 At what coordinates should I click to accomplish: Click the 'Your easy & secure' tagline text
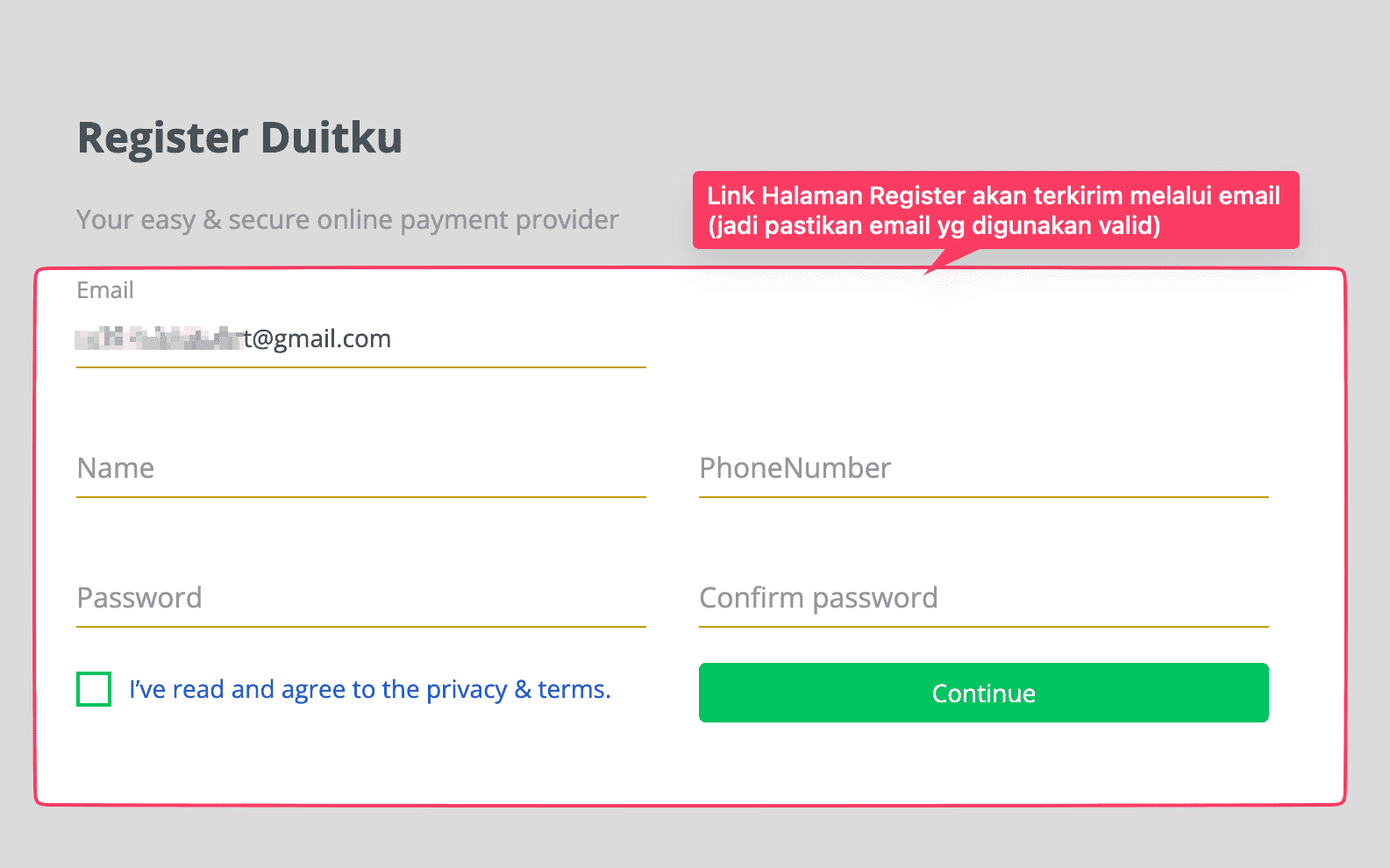point(347,219)
